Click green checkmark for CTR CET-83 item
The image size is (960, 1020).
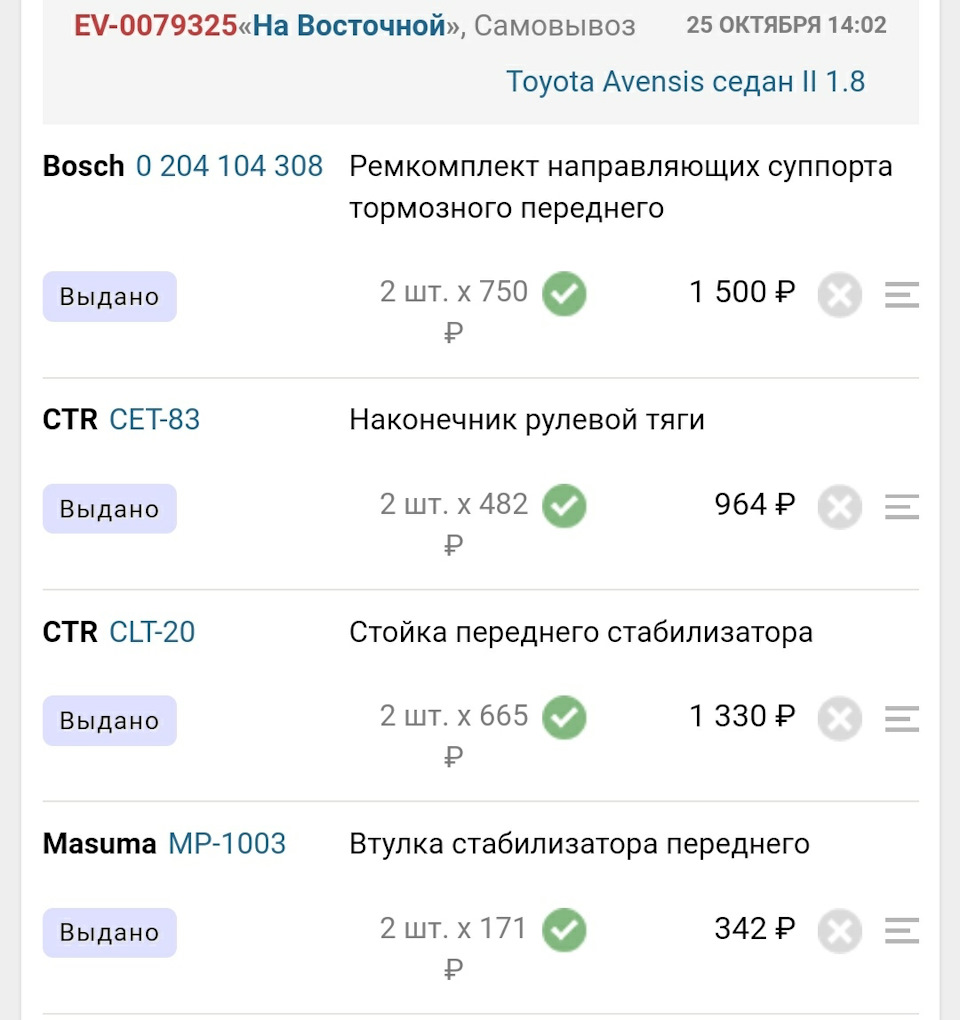564,507
